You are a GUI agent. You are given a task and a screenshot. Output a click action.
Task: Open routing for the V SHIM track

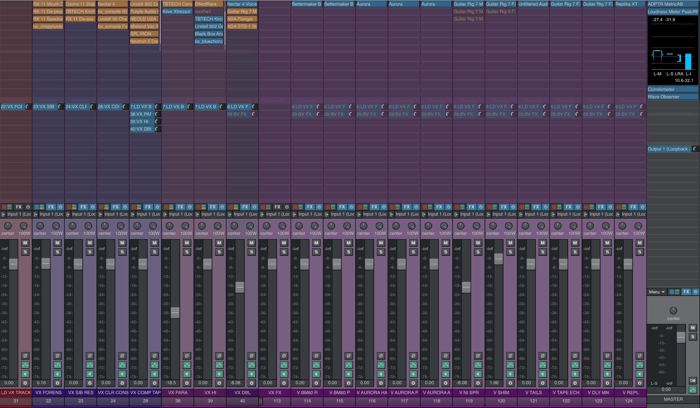(x=511, y=365)
